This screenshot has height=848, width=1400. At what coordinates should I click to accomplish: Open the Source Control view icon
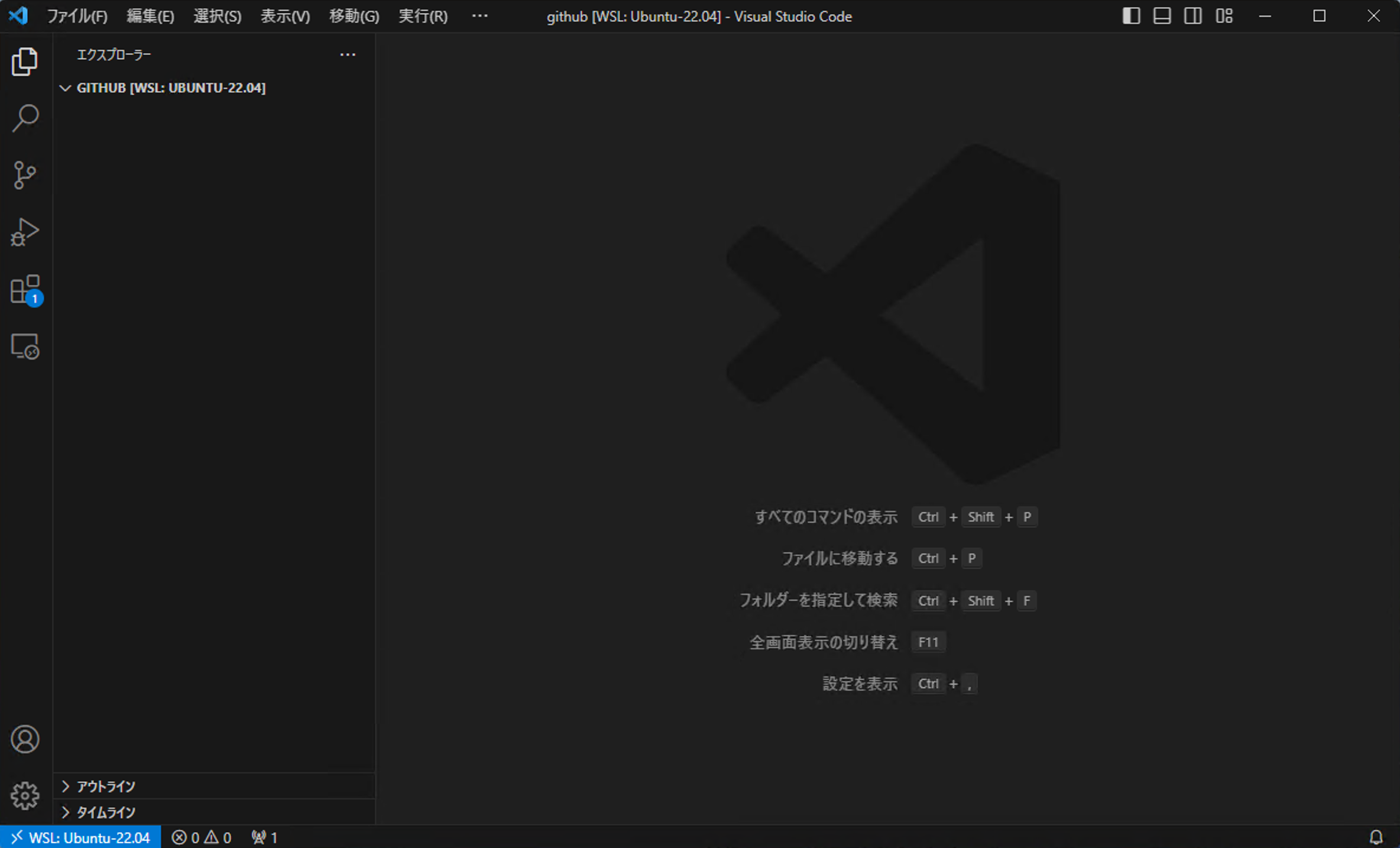(25, 175)
